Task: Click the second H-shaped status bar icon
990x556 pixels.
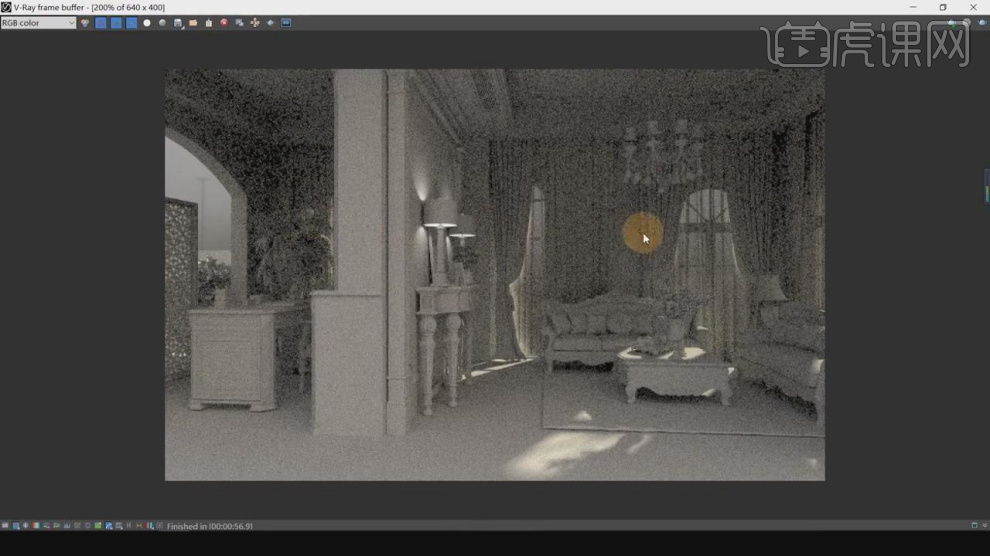Action: [139, 526]
